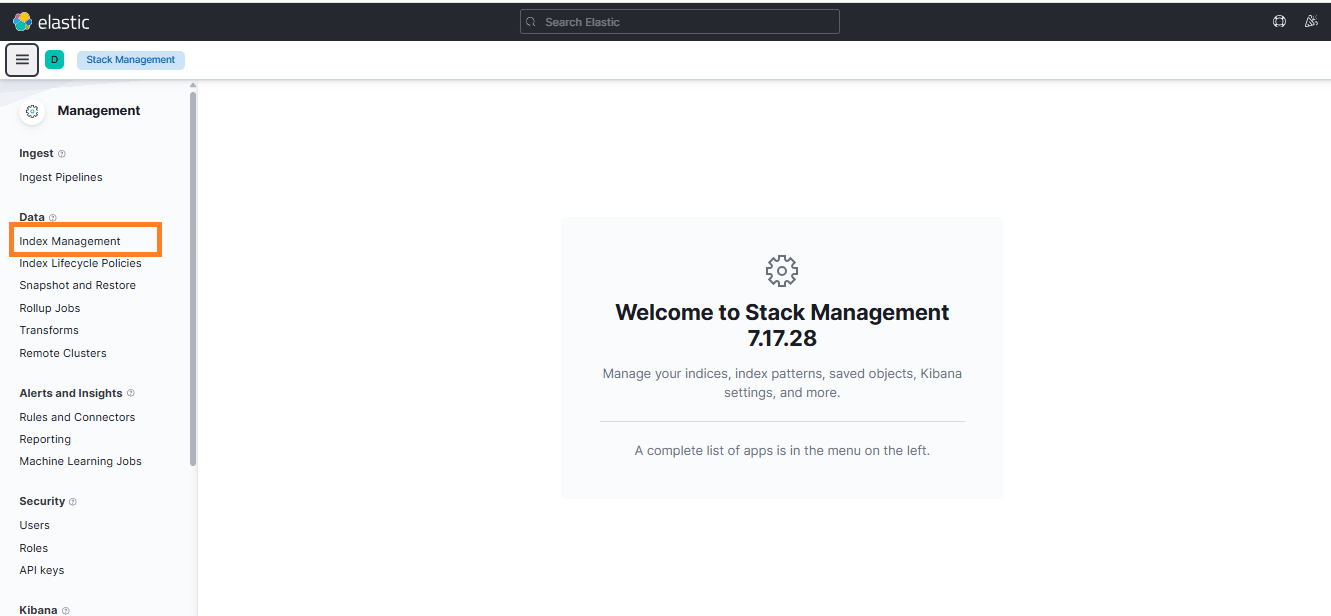Click the green D space avatar

pyautogui.click(x=54, y=60)
